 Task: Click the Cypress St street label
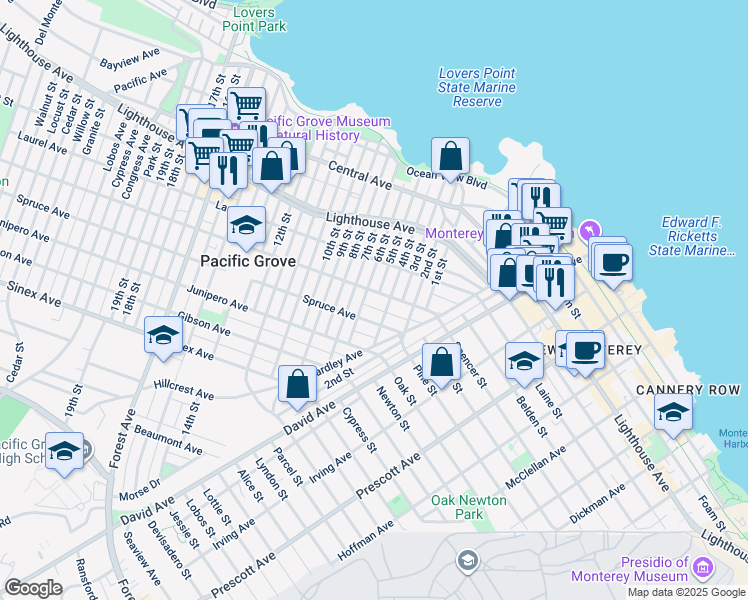tap(360, 430)
